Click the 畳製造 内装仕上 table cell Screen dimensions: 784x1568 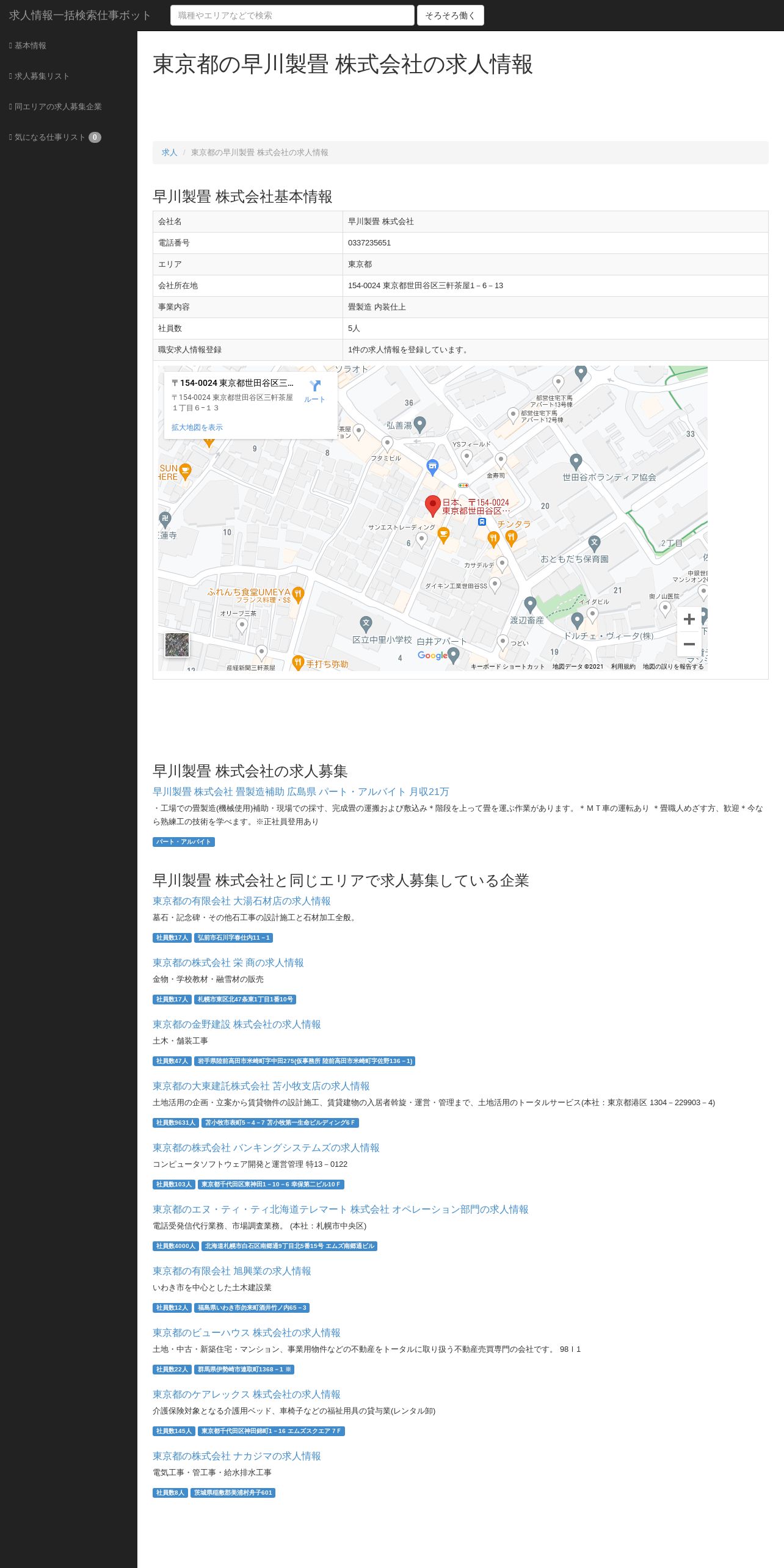[555, 307]
